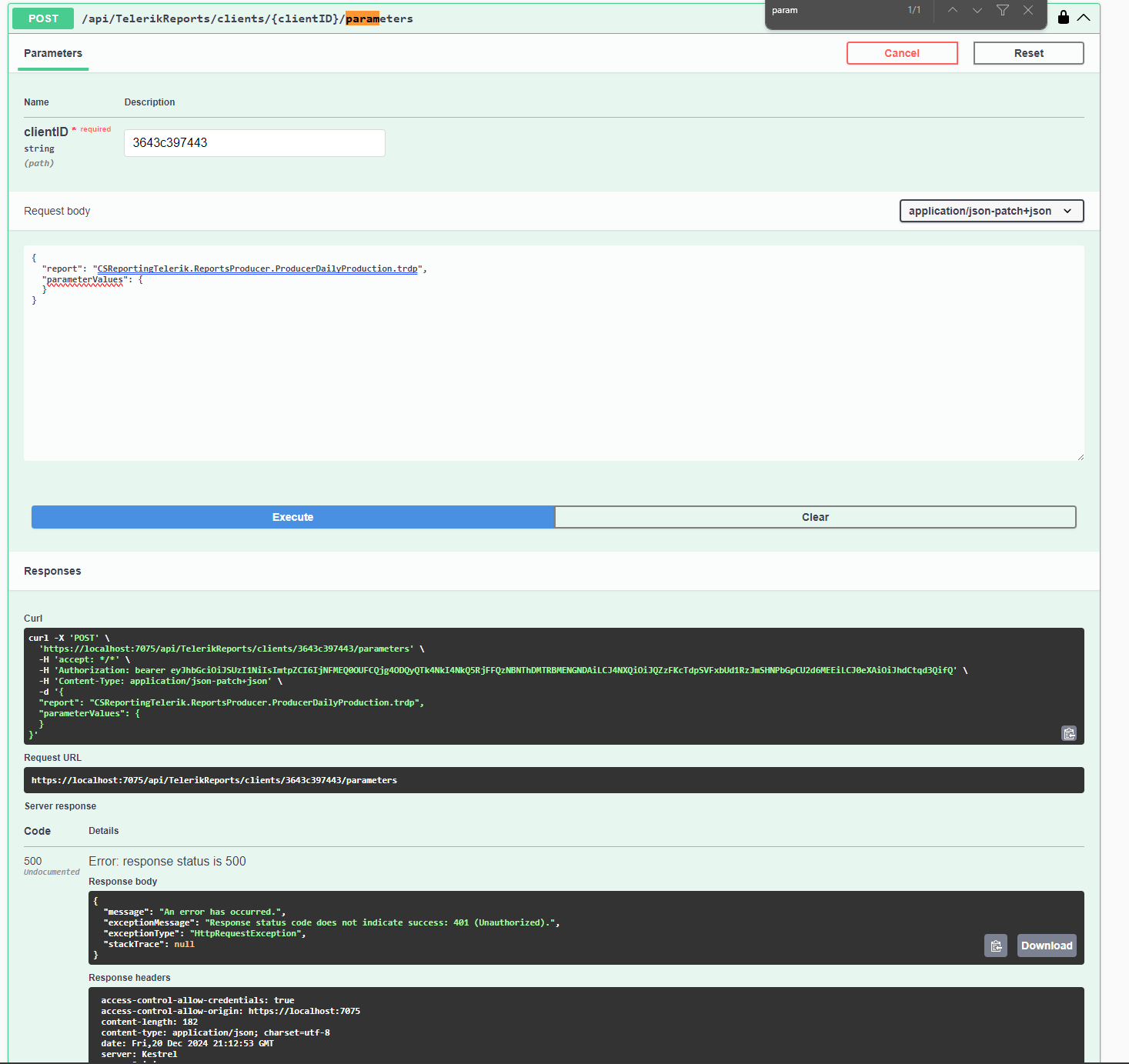Cancel the try-it-out mode
Image resolution: width=1129 pixels, height=1064 pixels.
[902, 53]
